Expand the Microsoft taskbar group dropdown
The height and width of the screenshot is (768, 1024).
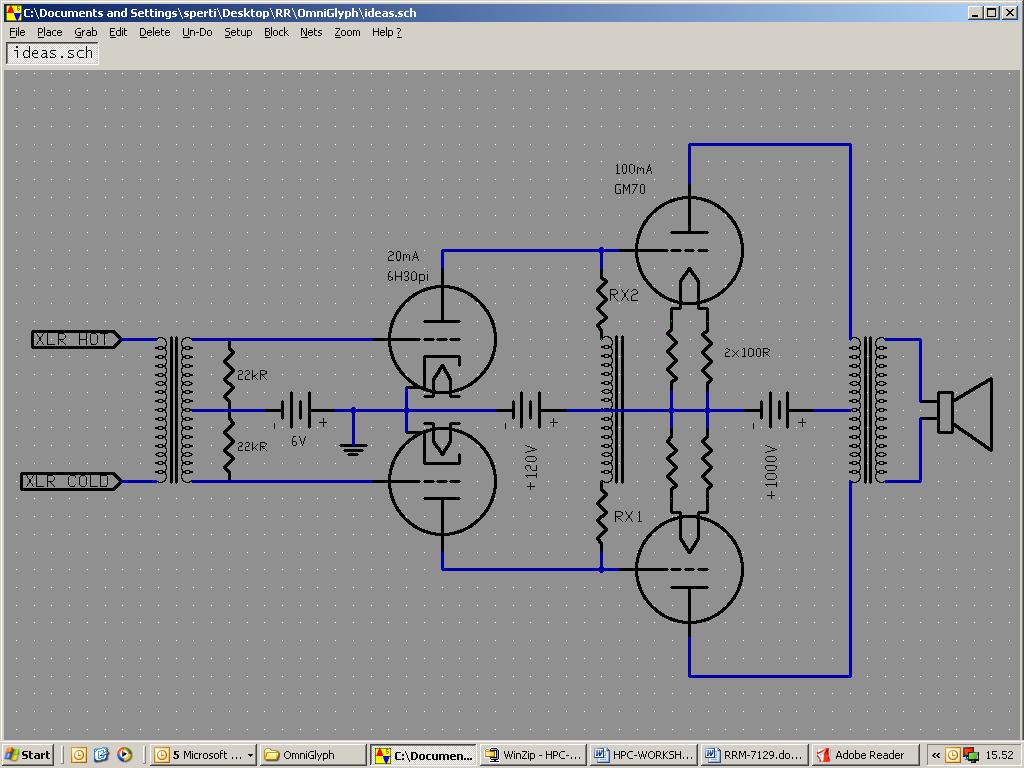click(x=250, y=755)
